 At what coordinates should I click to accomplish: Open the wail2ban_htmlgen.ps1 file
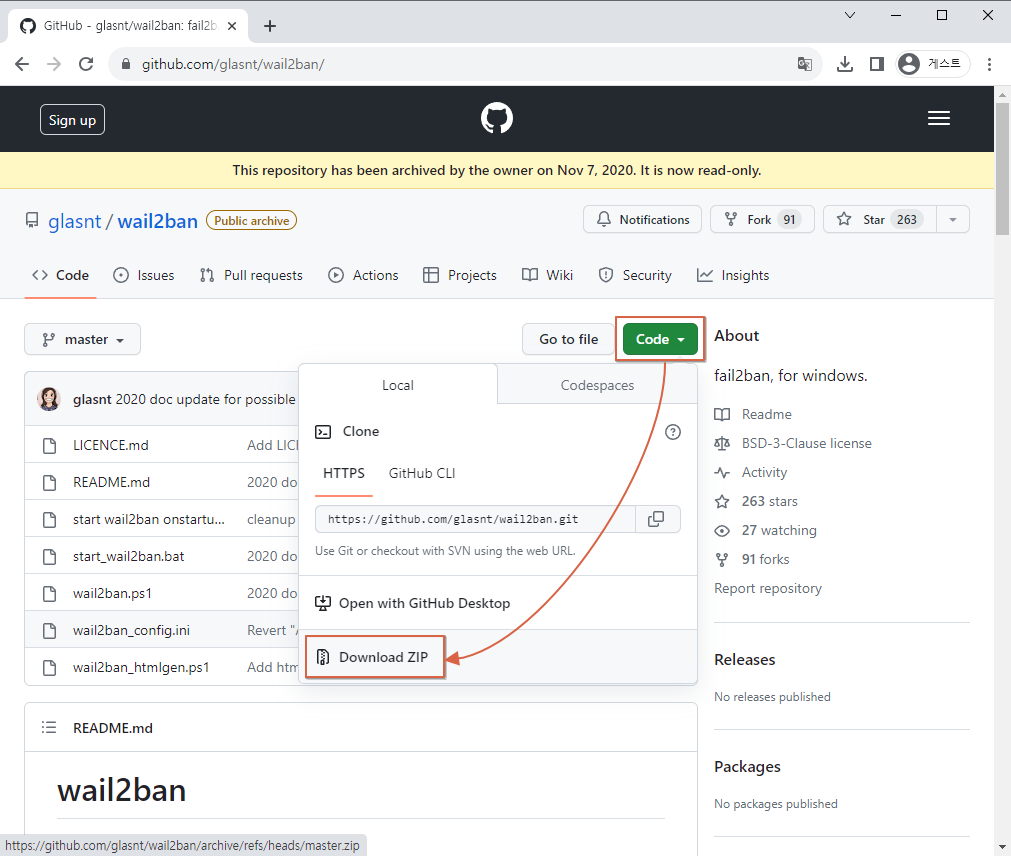coord(141,668)
